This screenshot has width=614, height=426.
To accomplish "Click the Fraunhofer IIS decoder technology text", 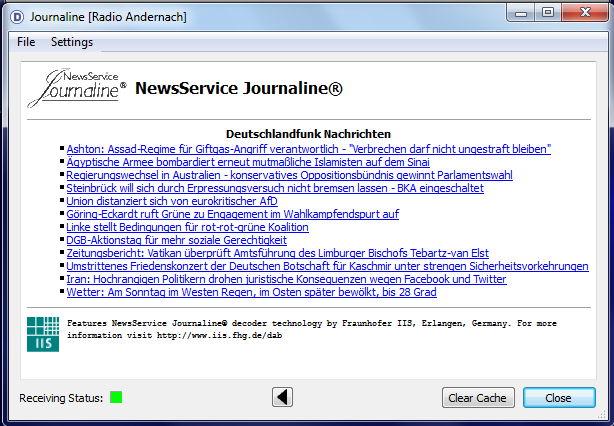I will (312, 329).
